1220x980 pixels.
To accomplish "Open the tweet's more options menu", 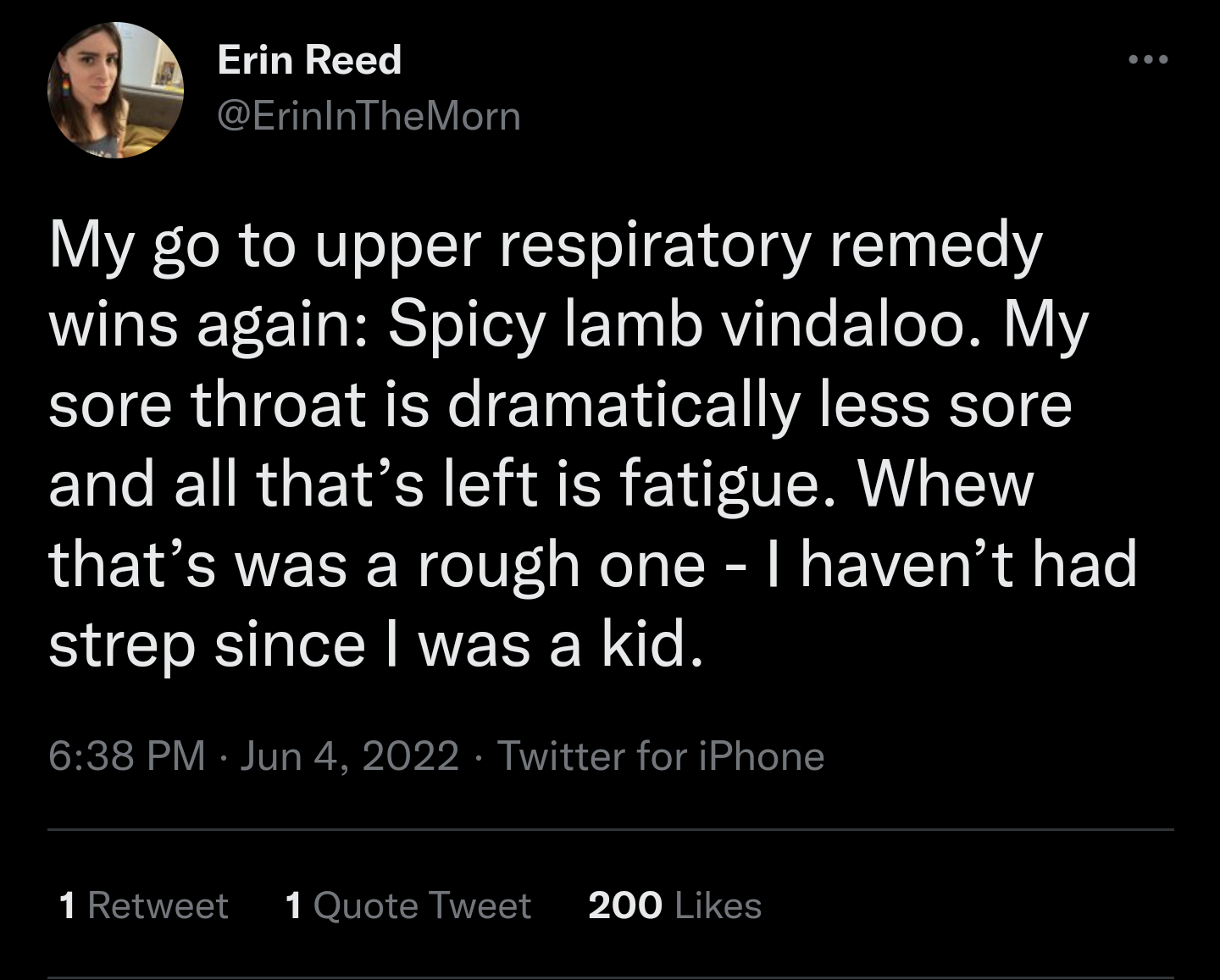I will point(1148,59).
